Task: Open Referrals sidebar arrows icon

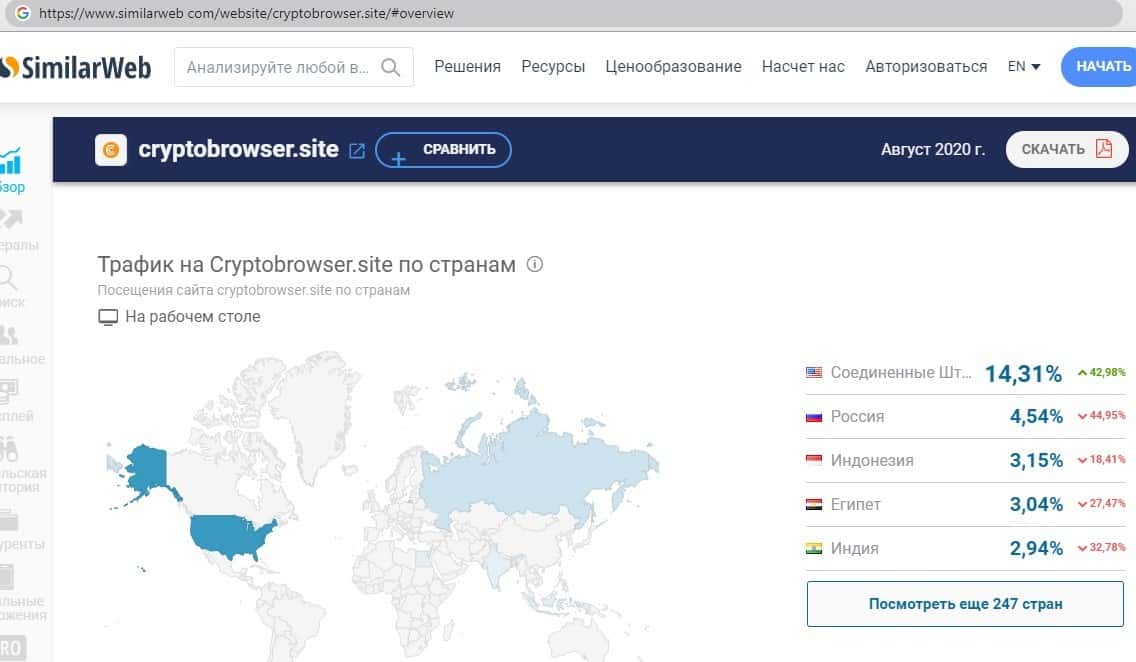Action: point(11,218)
